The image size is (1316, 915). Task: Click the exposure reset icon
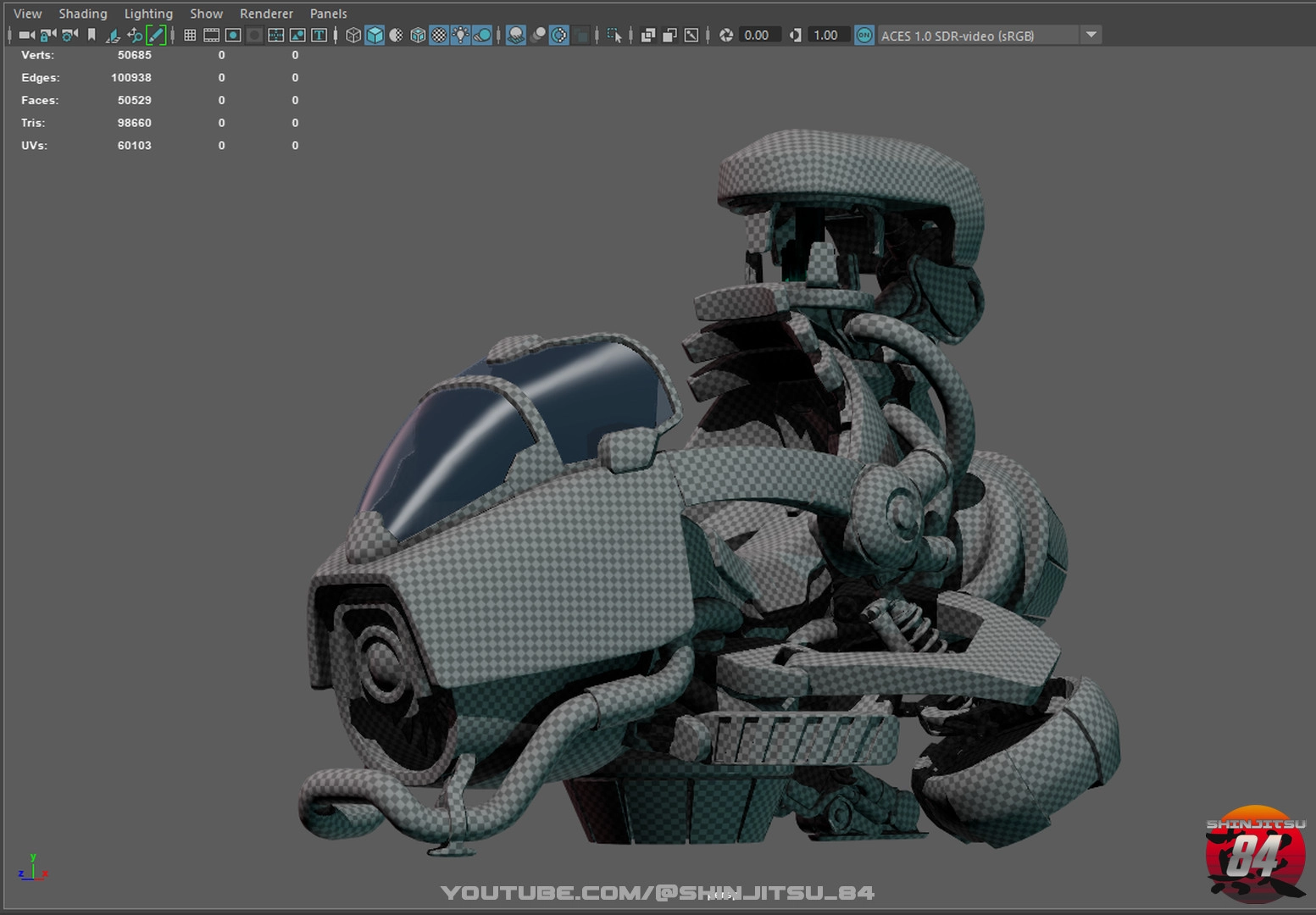click(x=726, y=35)
